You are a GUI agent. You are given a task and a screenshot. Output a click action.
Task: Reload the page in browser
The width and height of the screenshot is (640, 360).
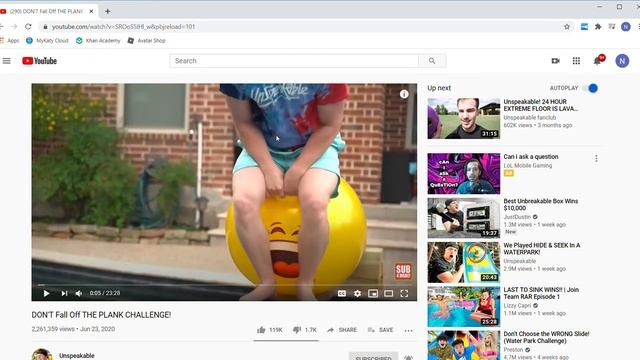(x=28, y=27)
